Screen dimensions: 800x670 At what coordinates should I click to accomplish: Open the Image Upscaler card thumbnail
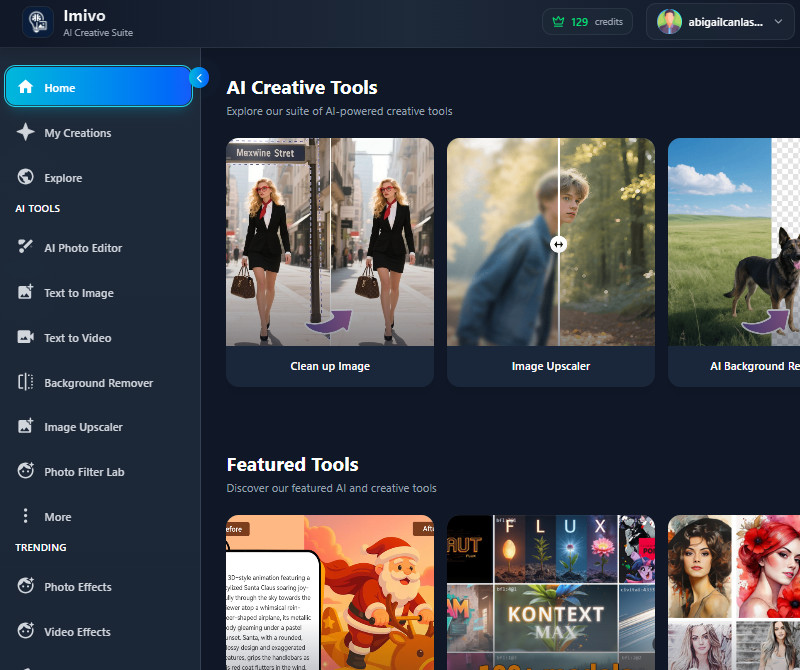(551, 242)
